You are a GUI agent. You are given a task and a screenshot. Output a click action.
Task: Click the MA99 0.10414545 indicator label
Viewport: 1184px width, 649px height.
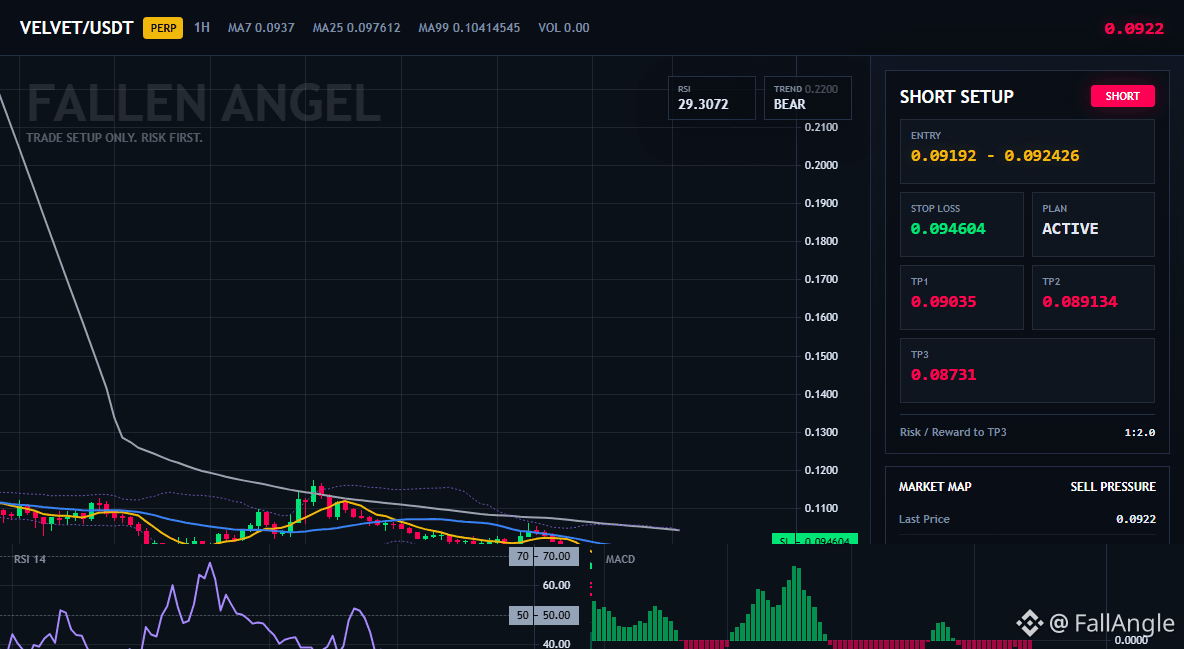click(x=469, y=27)
